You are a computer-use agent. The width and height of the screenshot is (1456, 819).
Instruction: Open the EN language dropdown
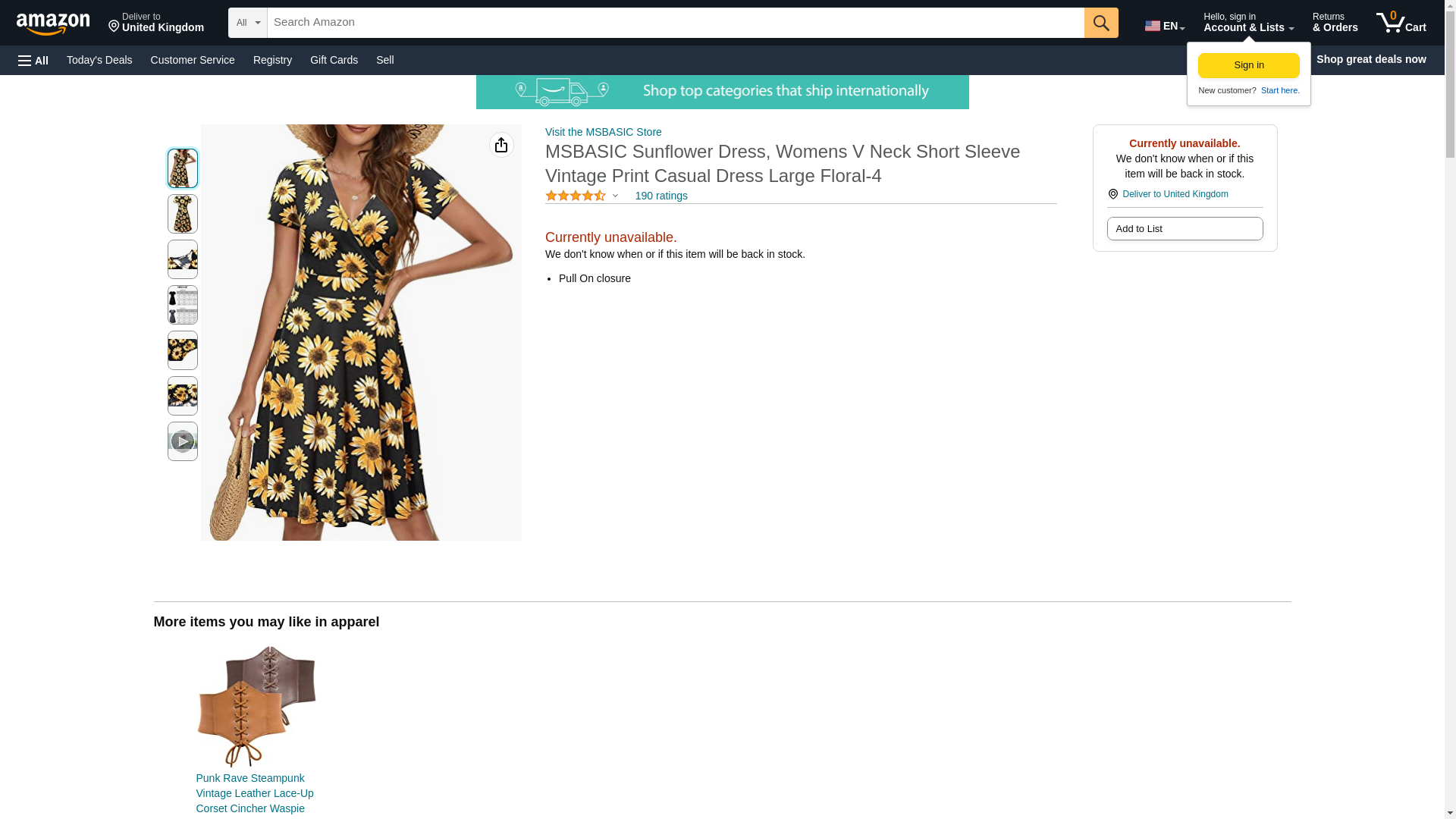point(1164,25)
